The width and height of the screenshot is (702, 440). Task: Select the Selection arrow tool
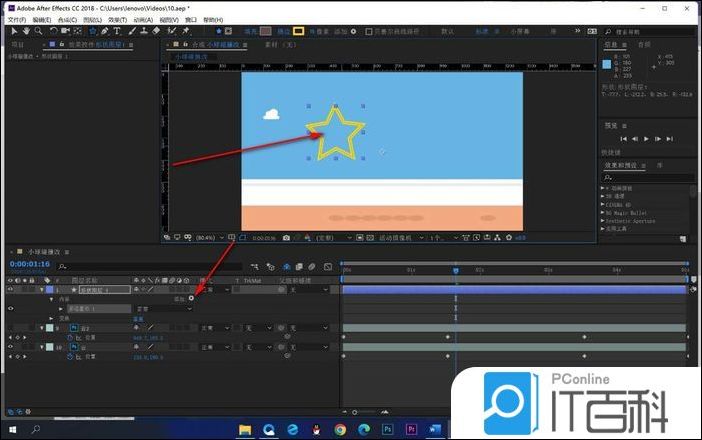11,31
